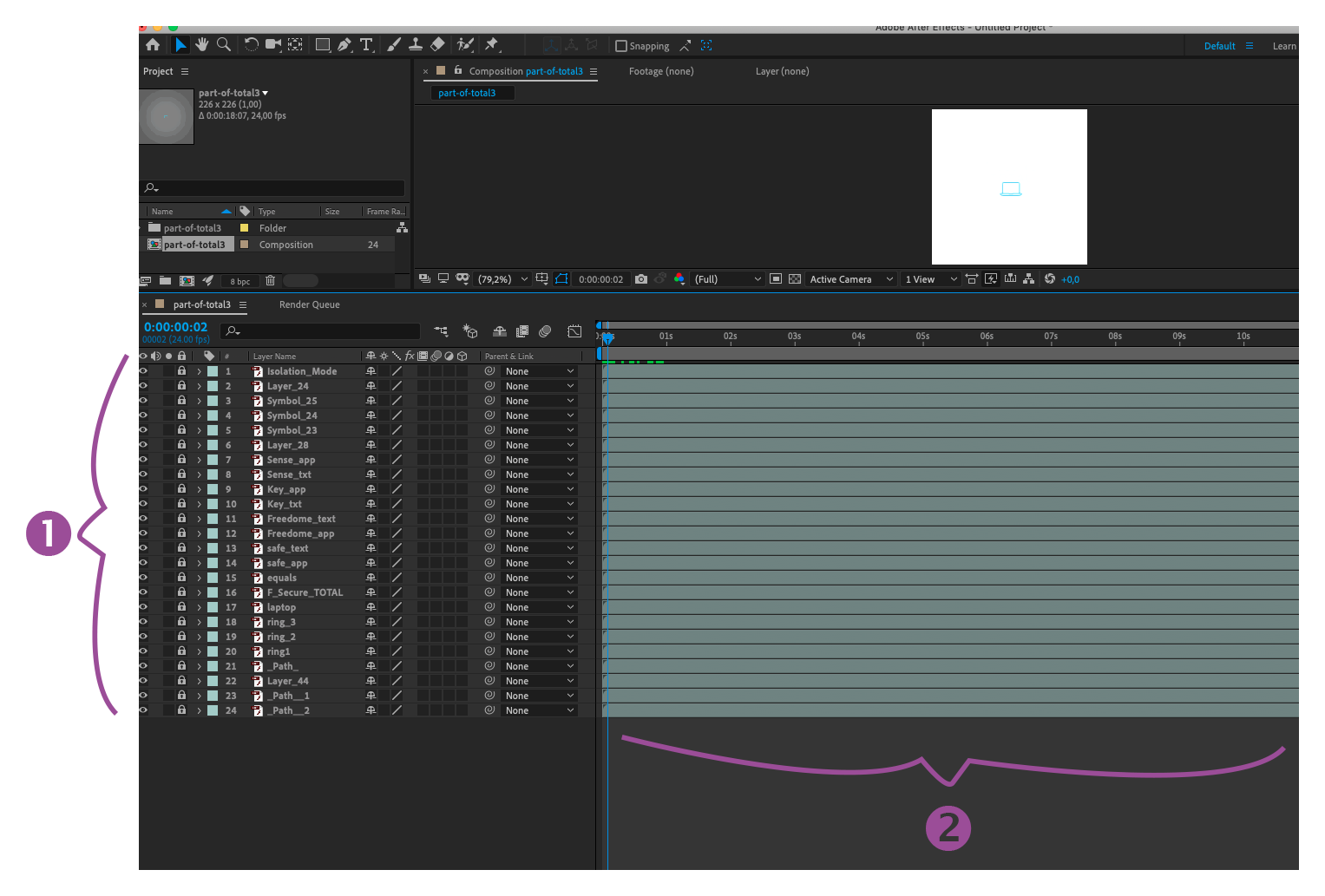Click the viewer timecode 0:00:00:02 button
The width and height of the screenshot is (1325, 896).
(x=600, y=279)
